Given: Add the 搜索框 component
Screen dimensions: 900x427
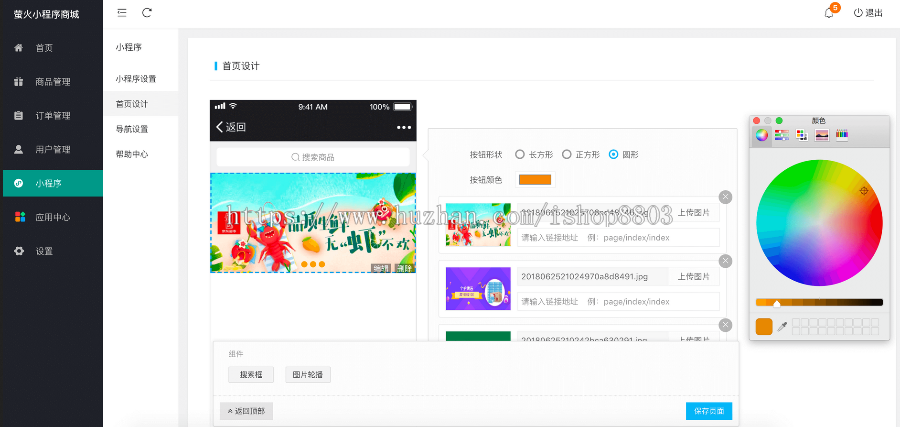Looking at the screenshot, I should point(251,375).
